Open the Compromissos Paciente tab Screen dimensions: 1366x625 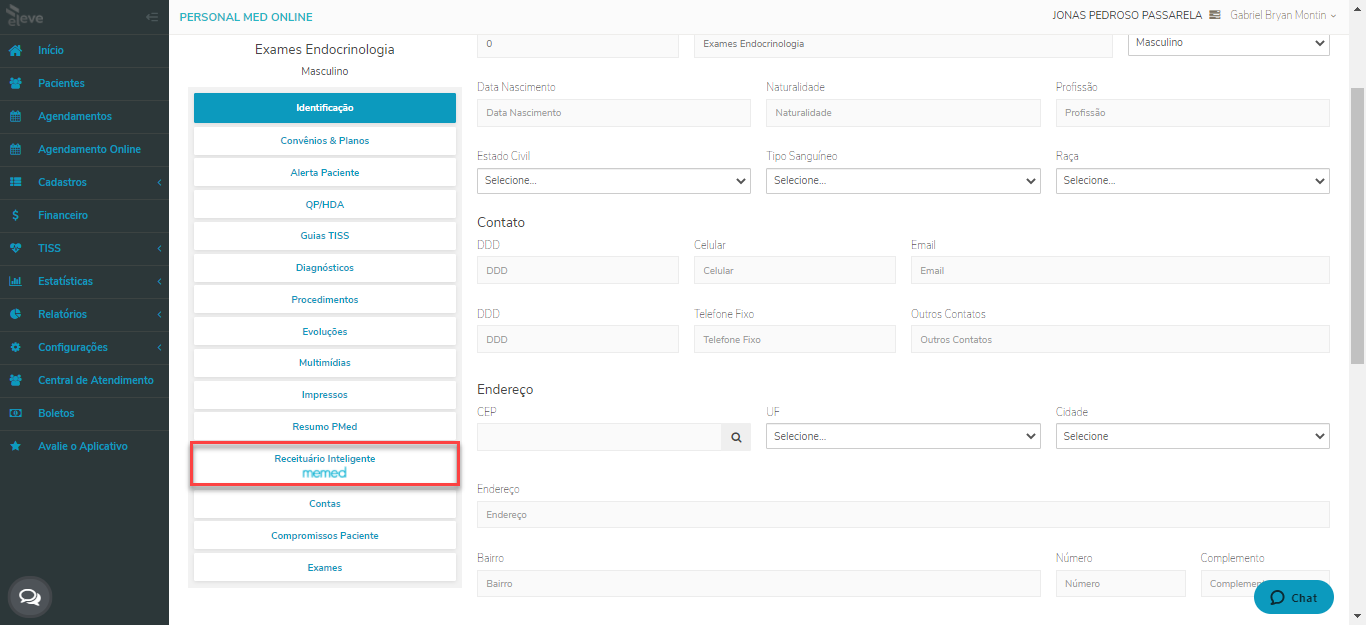click(x=325, y=536)
